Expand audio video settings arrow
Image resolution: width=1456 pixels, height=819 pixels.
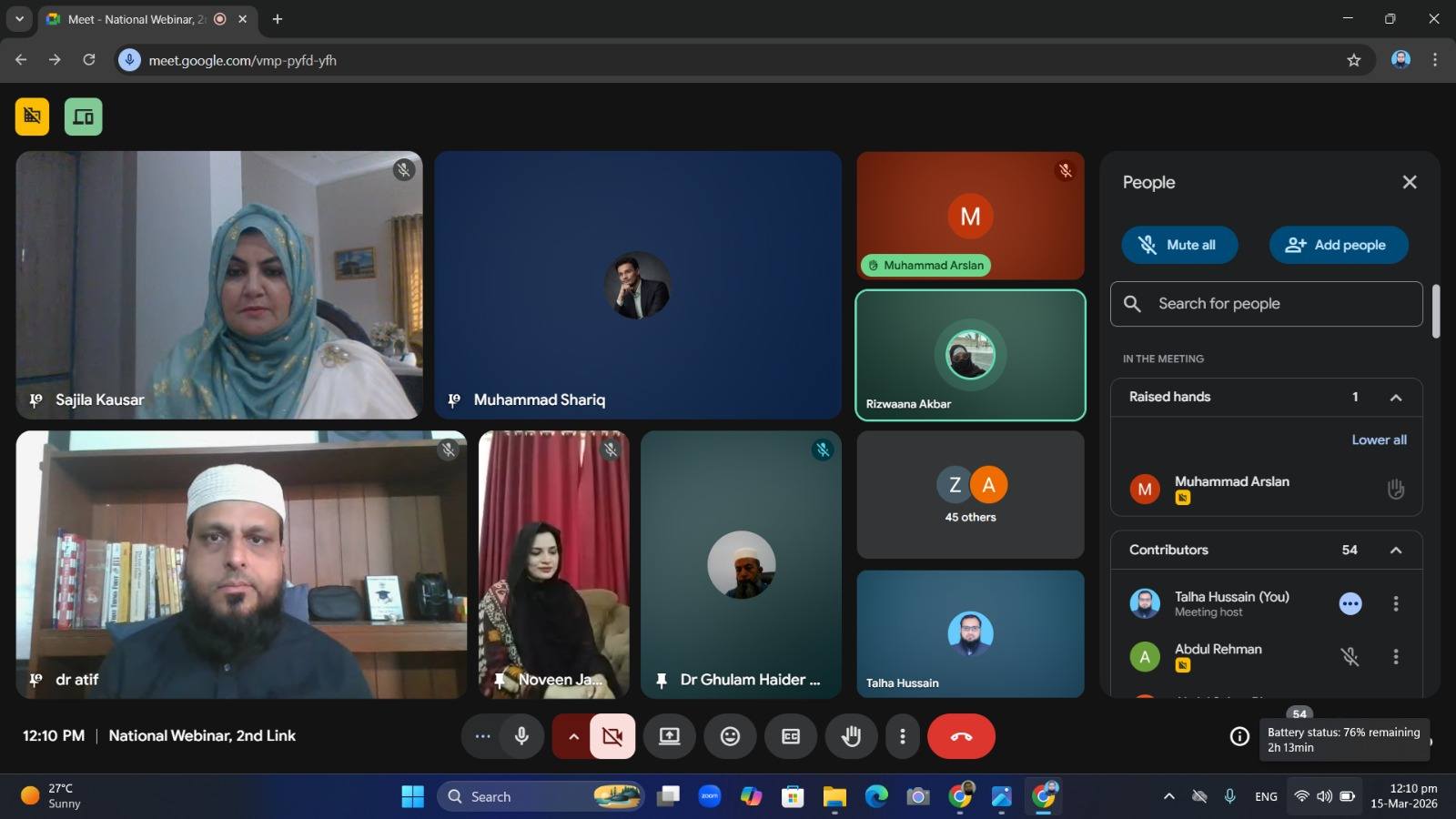coord(573,736)
